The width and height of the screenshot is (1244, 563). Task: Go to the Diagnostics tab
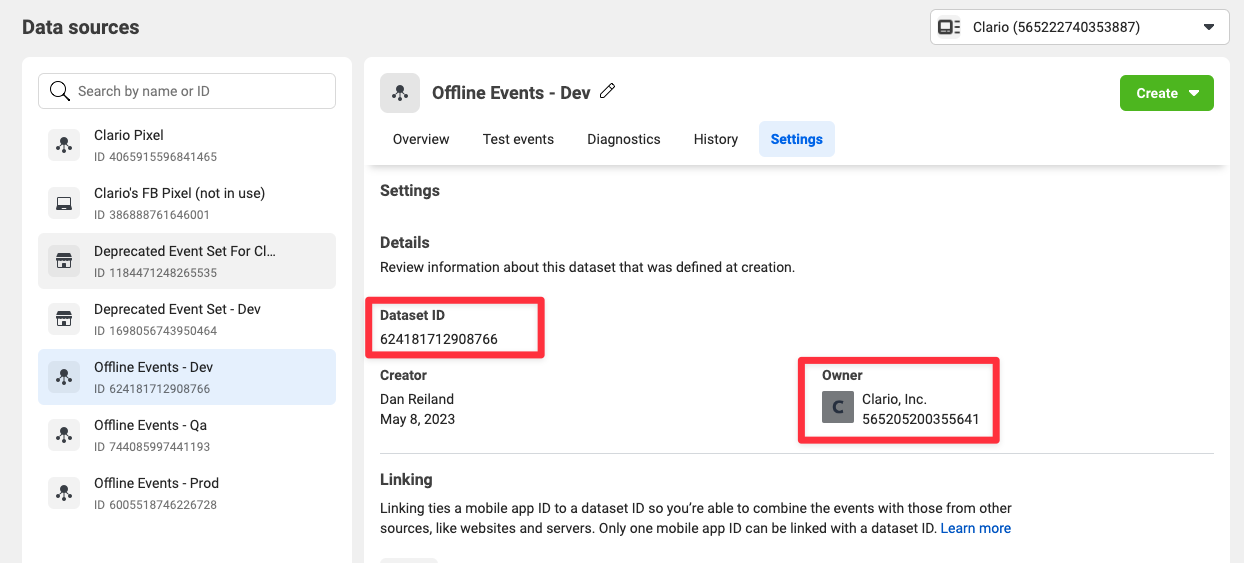pos(624,139)
